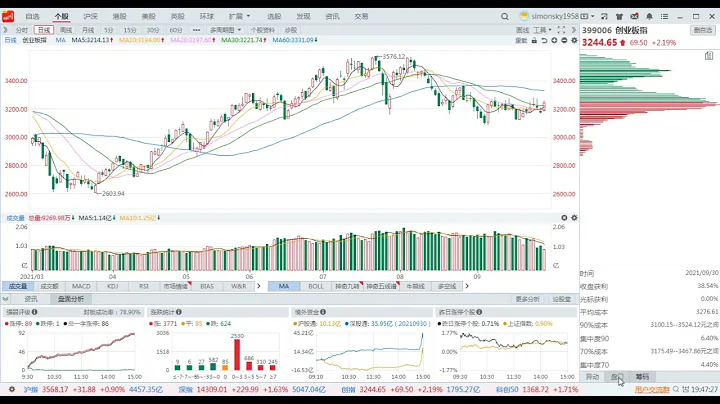Click the 画线 drawing button

522,30
